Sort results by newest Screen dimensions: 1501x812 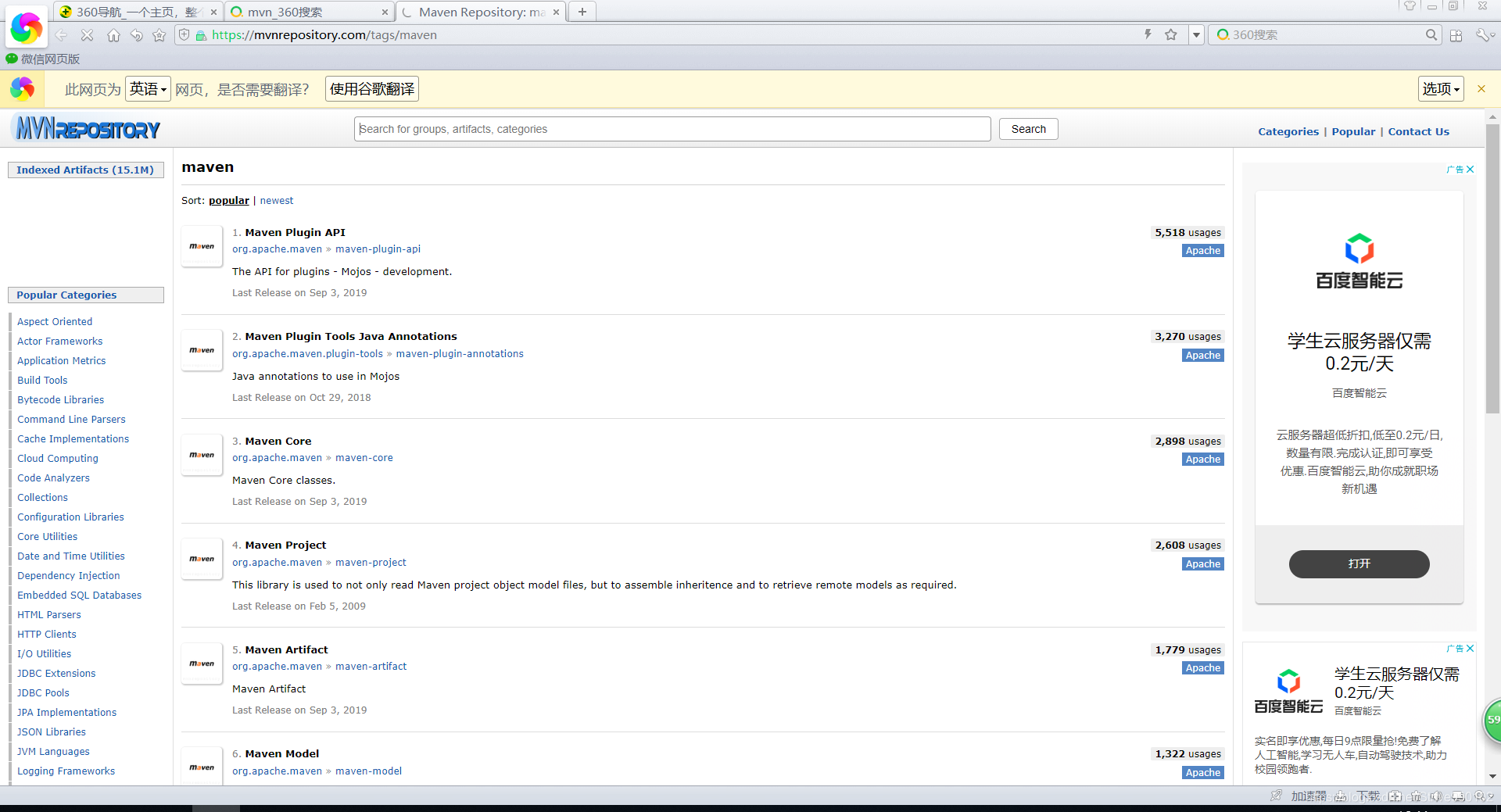[277, 201]
